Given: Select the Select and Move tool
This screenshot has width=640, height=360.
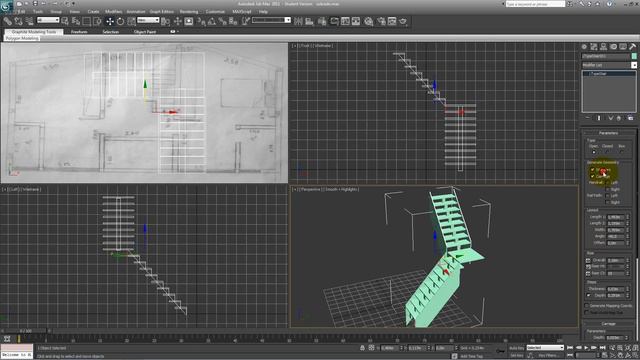Looking at the screenshot, I should click(x=110, y=21).
